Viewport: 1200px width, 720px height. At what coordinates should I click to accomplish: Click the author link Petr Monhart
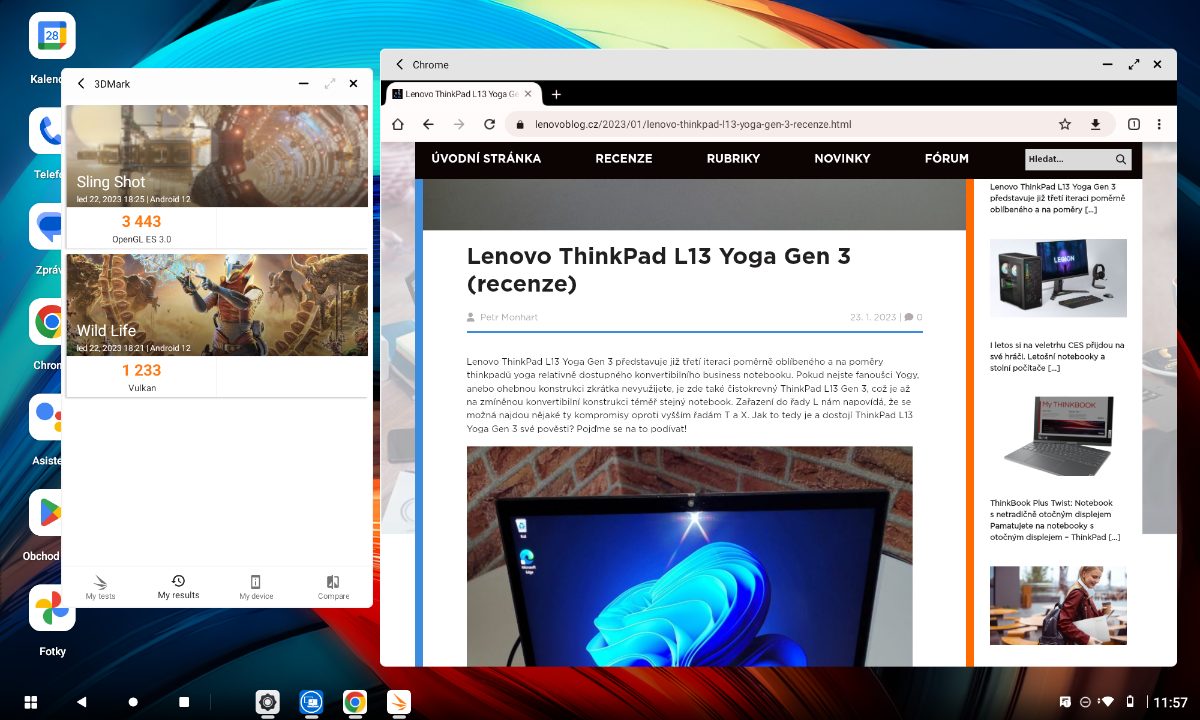pyautogui.click(x=509, y=317)
